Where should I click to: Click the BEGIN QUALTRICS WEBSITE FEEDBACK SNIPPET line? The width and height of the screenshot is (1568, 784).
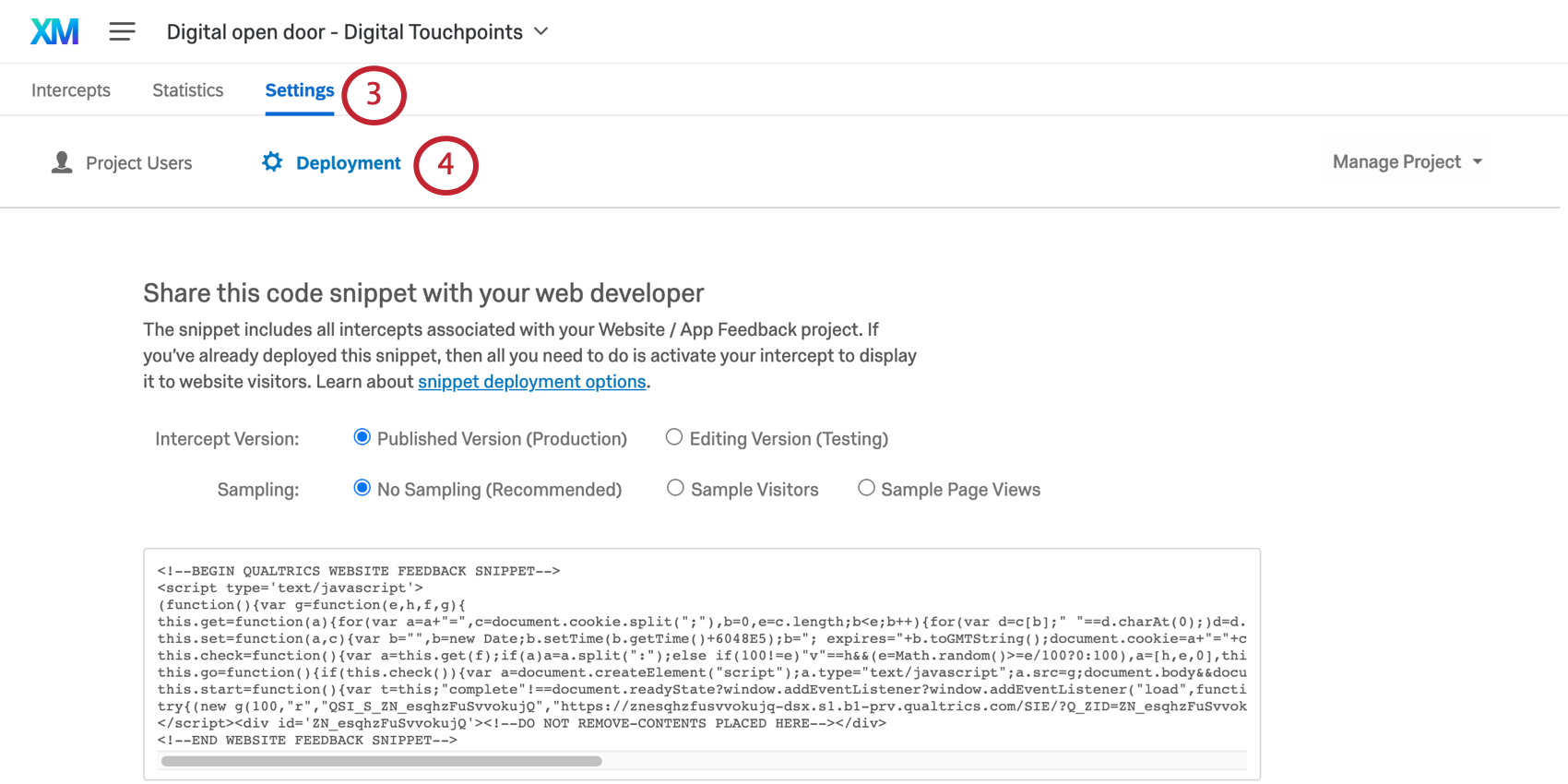pyautogui.click(x=359, y=571)
